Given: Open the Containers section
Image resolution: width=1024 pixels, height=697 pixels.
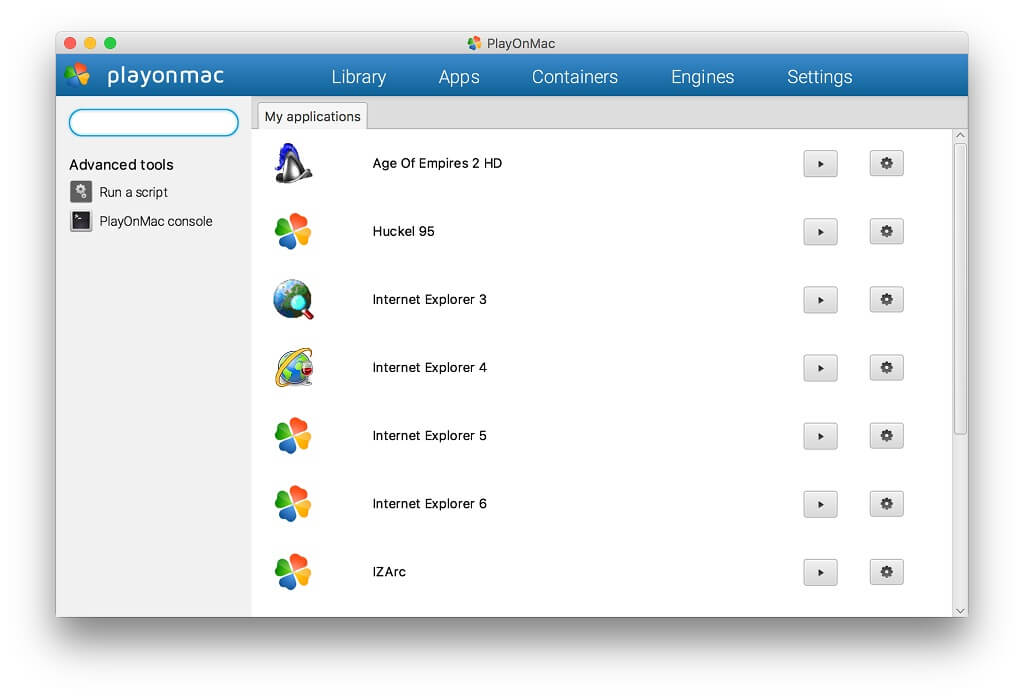Looking at the screenshot, I should tap(575, 76).
